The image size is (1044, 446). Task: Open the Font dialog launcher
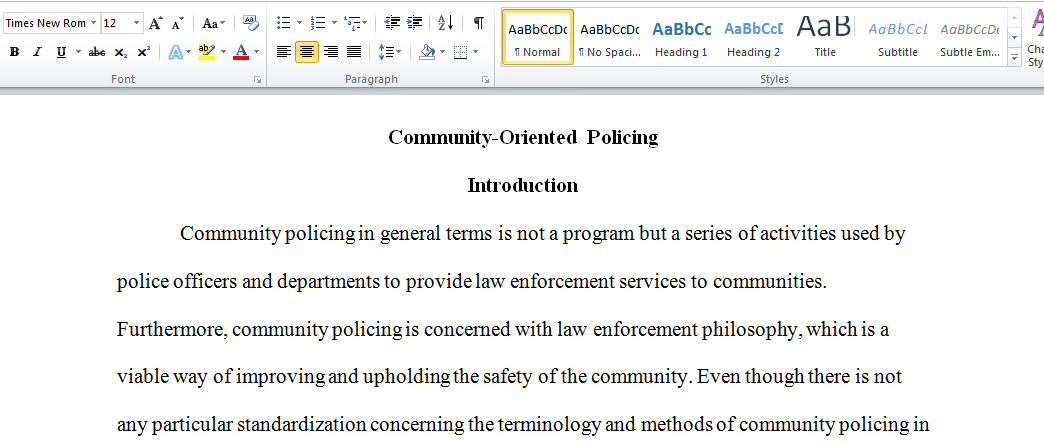[x=258, y=80]
